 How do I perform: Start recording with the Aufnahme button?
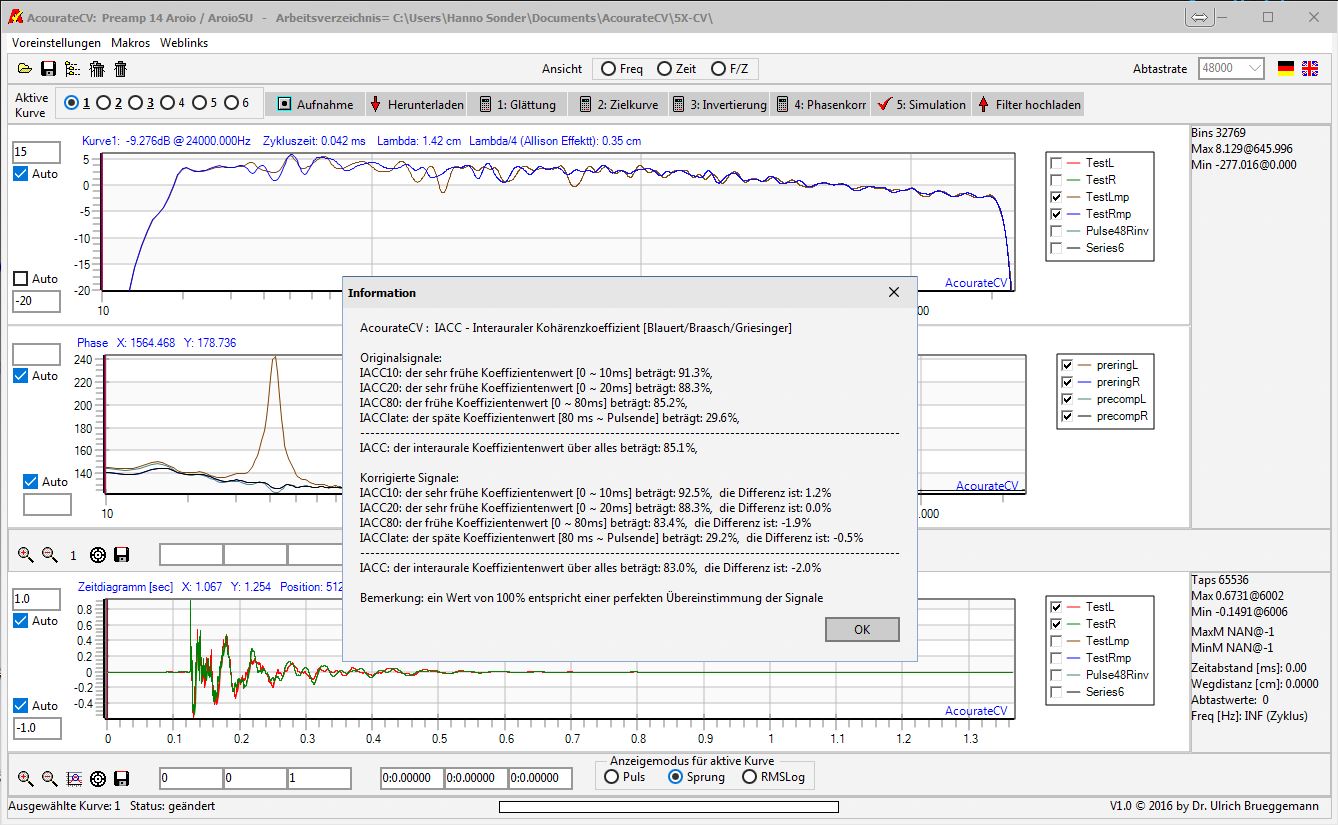(315, 104)
